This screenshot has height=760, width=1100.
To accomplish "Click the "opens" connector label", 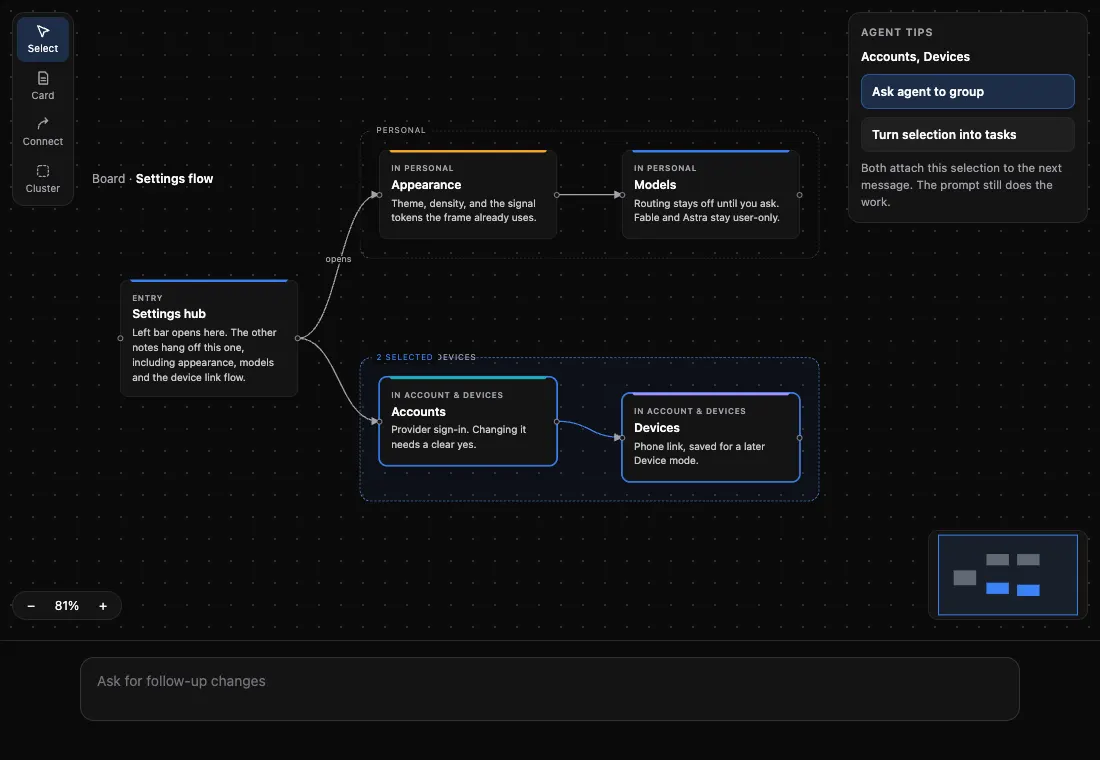I will [x=338, y=259].
